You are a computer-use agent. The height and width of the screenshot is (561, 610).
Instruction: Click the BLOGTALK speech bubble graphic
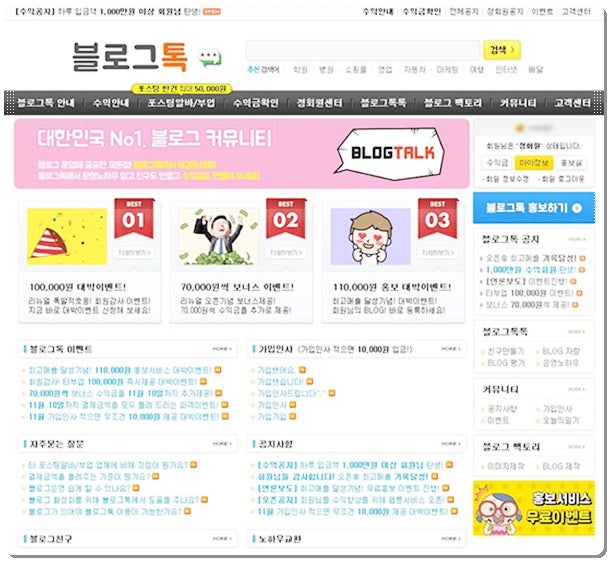click(x=390, y=153)
